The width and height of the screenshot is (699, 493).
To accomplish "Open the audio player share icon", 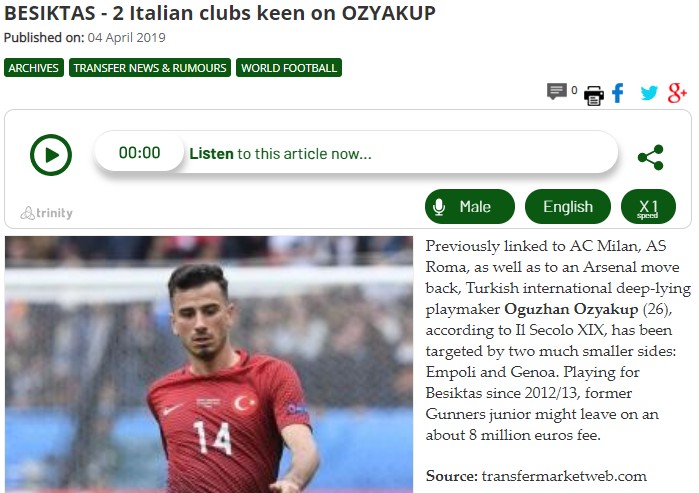I will point(650,157).
